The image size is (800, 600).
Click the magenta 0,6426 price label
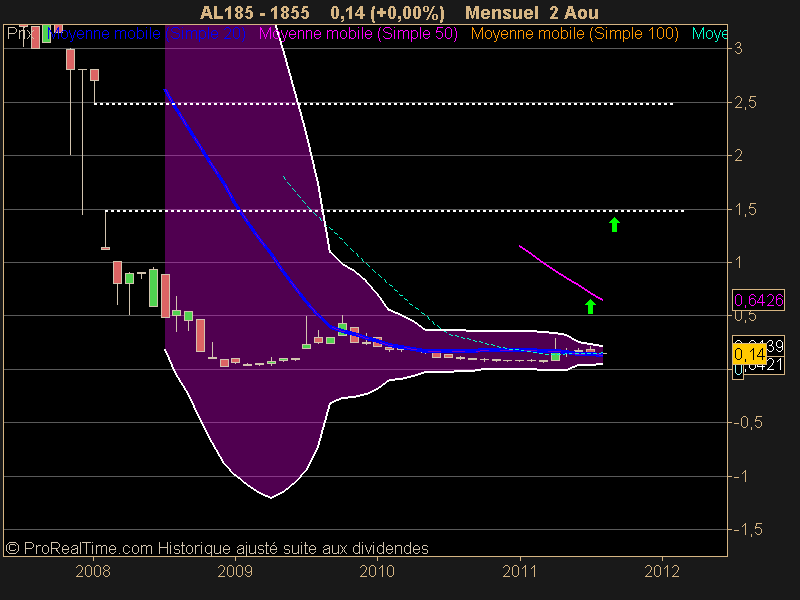click(758, 300)
